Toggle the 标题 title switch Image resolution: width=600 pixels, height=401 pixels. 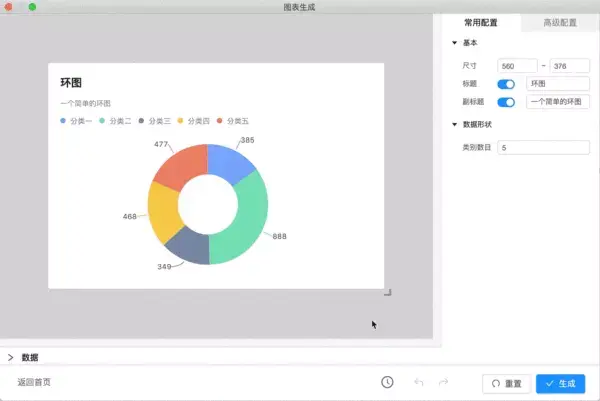(x=506, y=84)
